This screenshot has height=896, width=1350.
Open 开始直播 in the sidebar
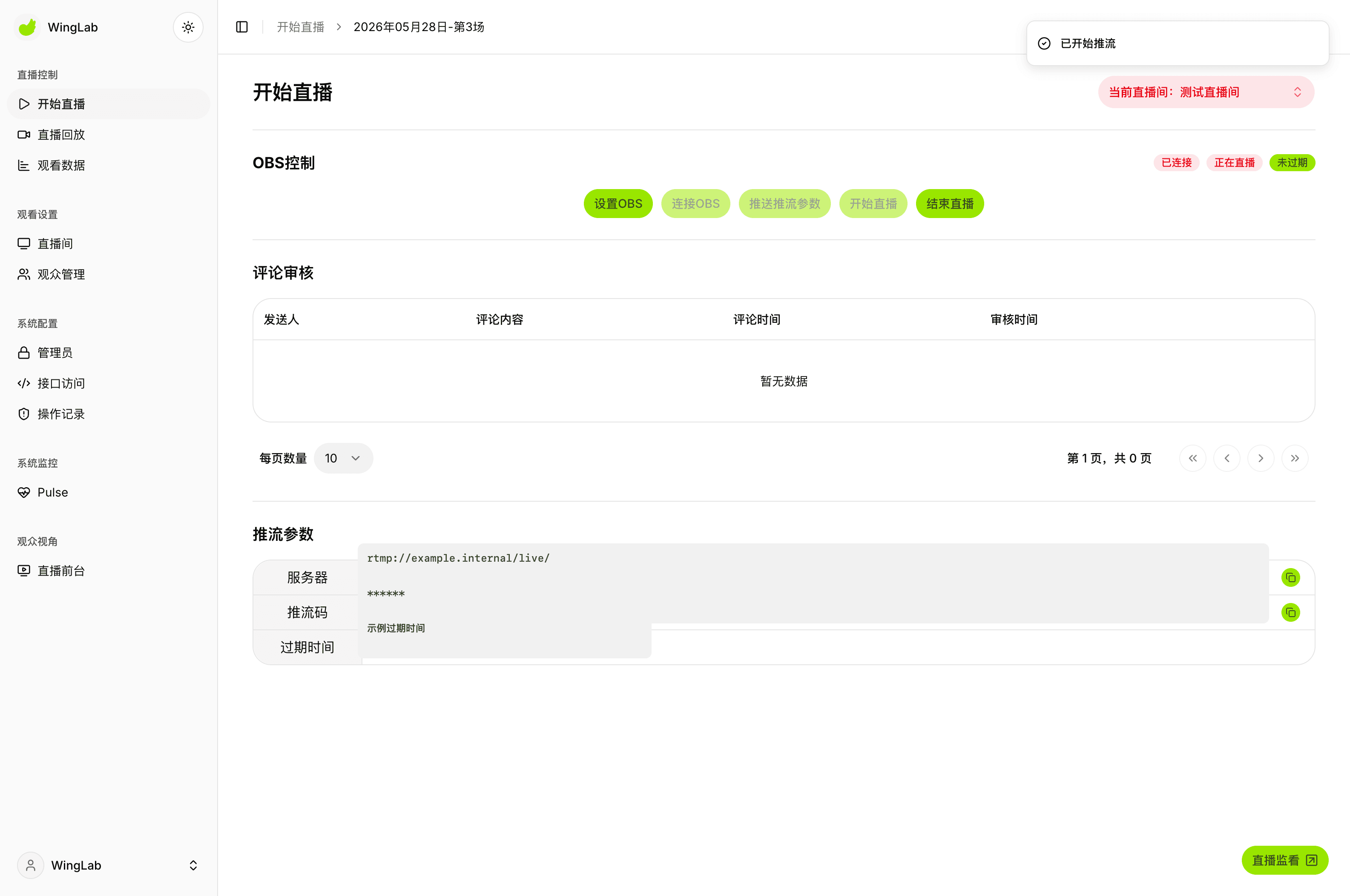(x=109, y=104)
